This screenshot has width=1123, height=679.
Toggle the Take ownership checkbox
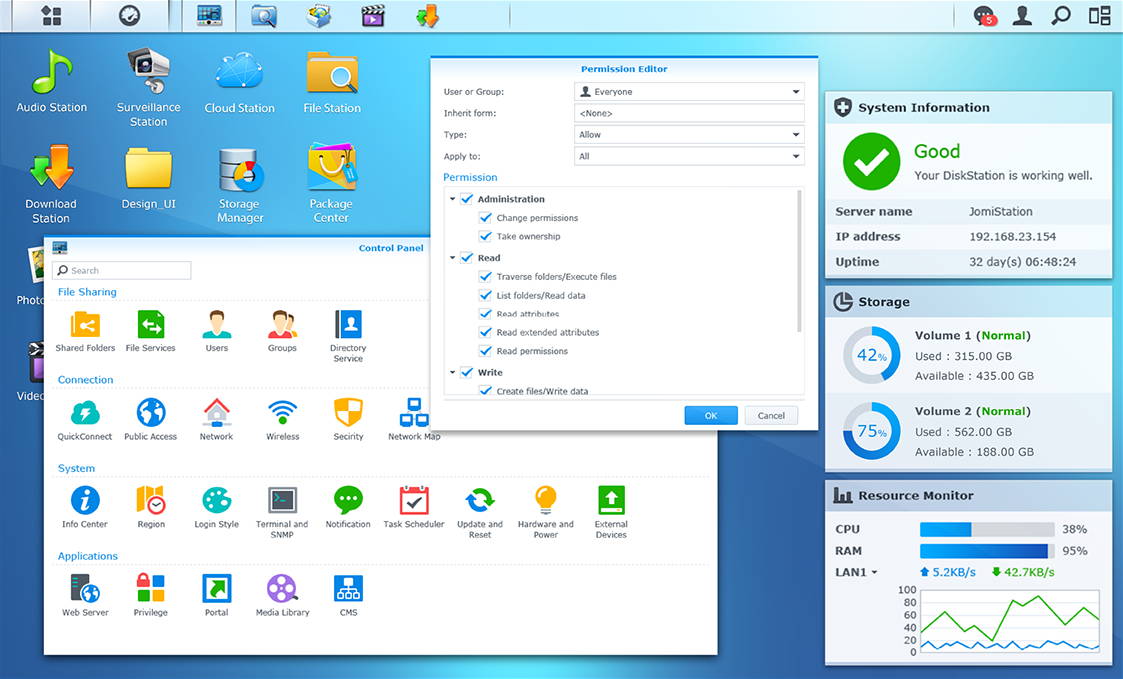[486, 237]
